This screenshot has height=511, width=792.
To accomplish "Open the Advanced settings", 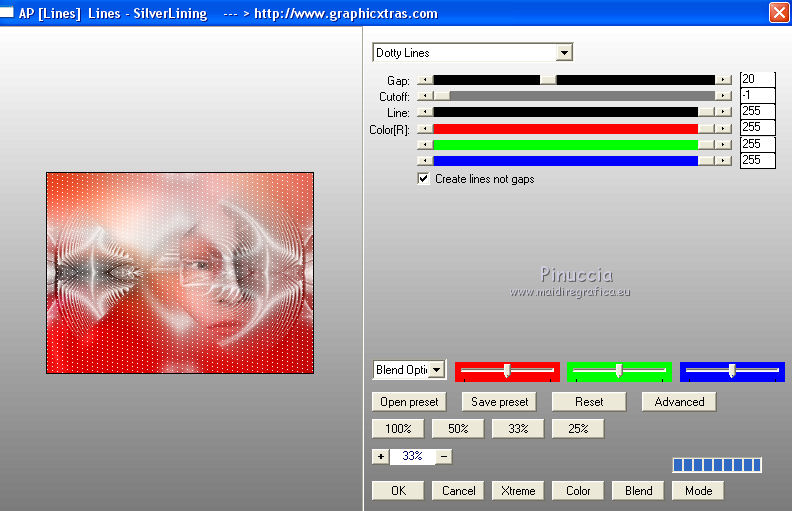I will 679,402.
